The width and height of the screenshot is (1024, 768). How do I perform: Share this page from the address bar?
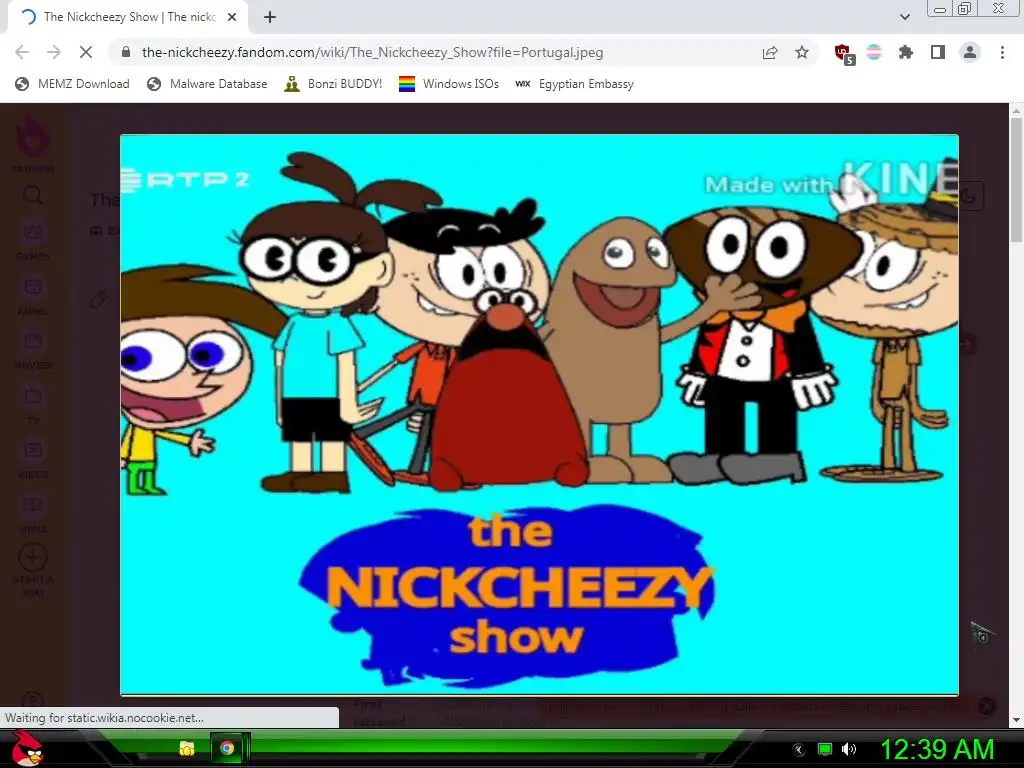(x=770, y=52)
